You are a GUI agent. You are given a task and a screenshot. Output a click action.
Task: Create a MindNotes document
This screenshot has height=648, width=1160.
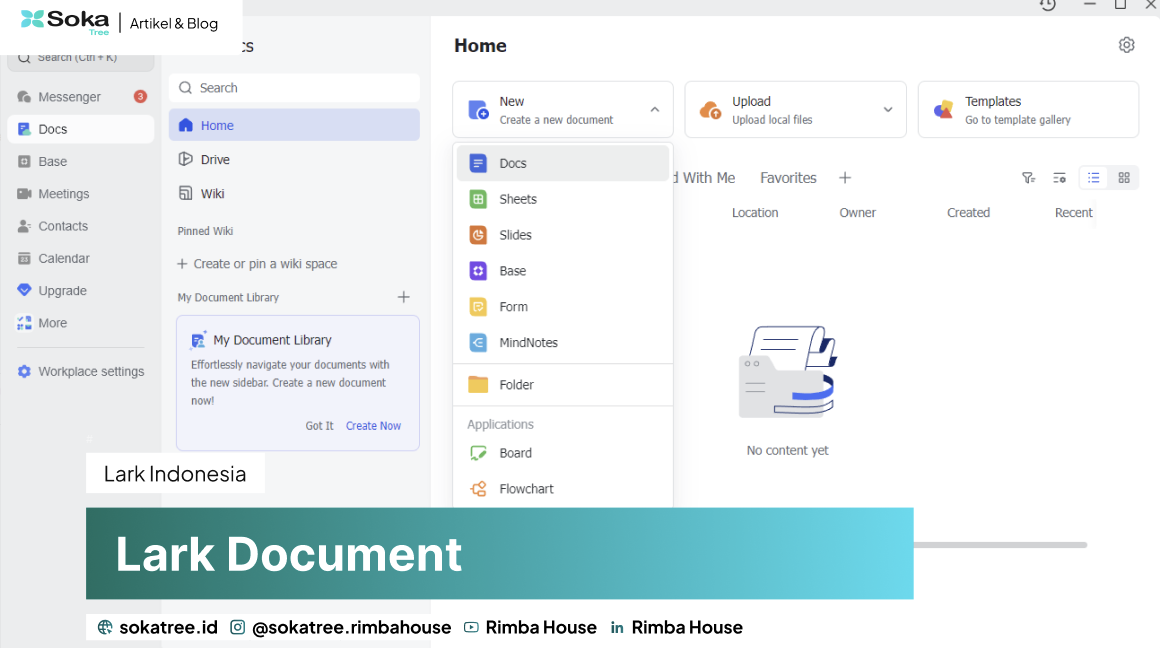(x=562, y=342)
